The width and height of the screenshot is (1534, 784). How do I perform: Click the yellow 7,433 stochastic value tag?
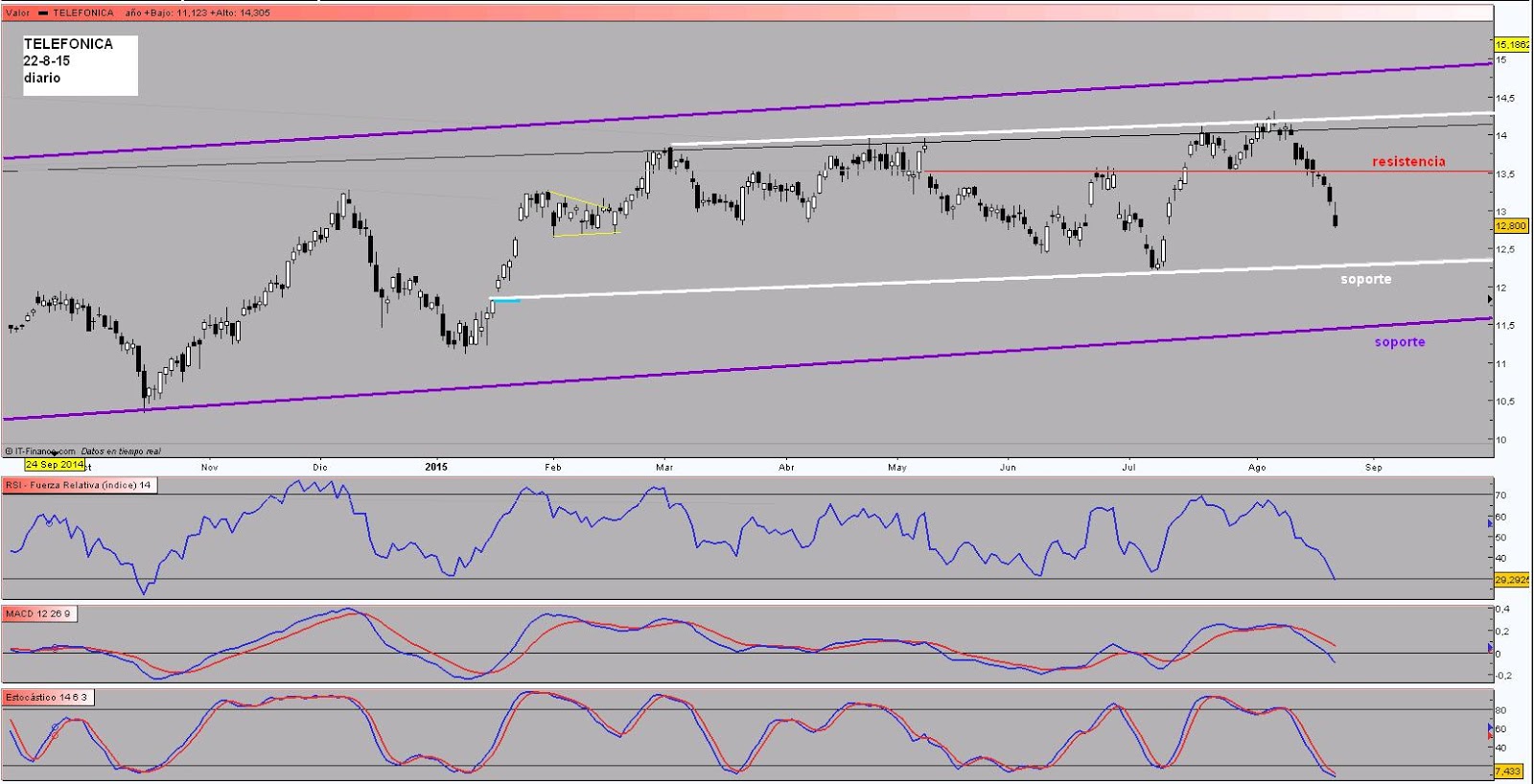(x=1508, y=771)
